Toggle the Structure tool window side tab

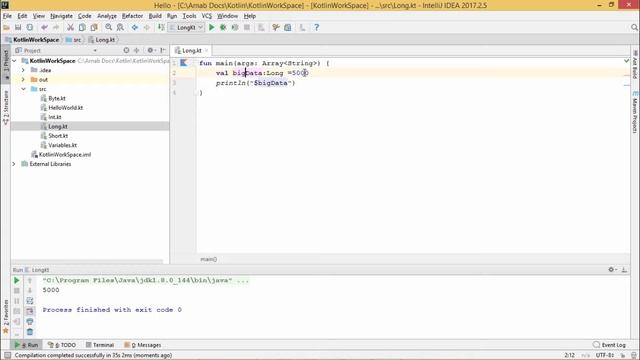point(6,107)
